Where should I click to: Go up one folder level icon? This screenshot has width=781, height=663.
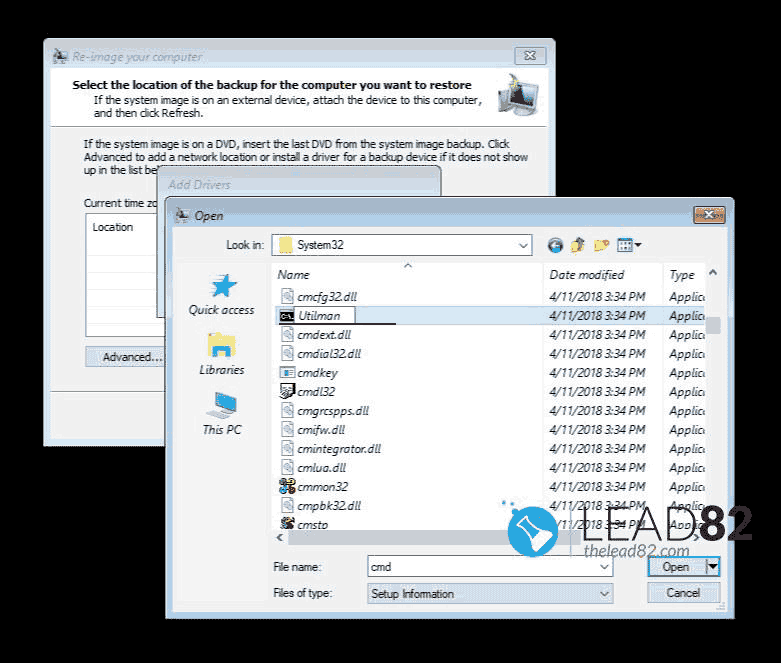pyautogui.click(x=577, y=245)
